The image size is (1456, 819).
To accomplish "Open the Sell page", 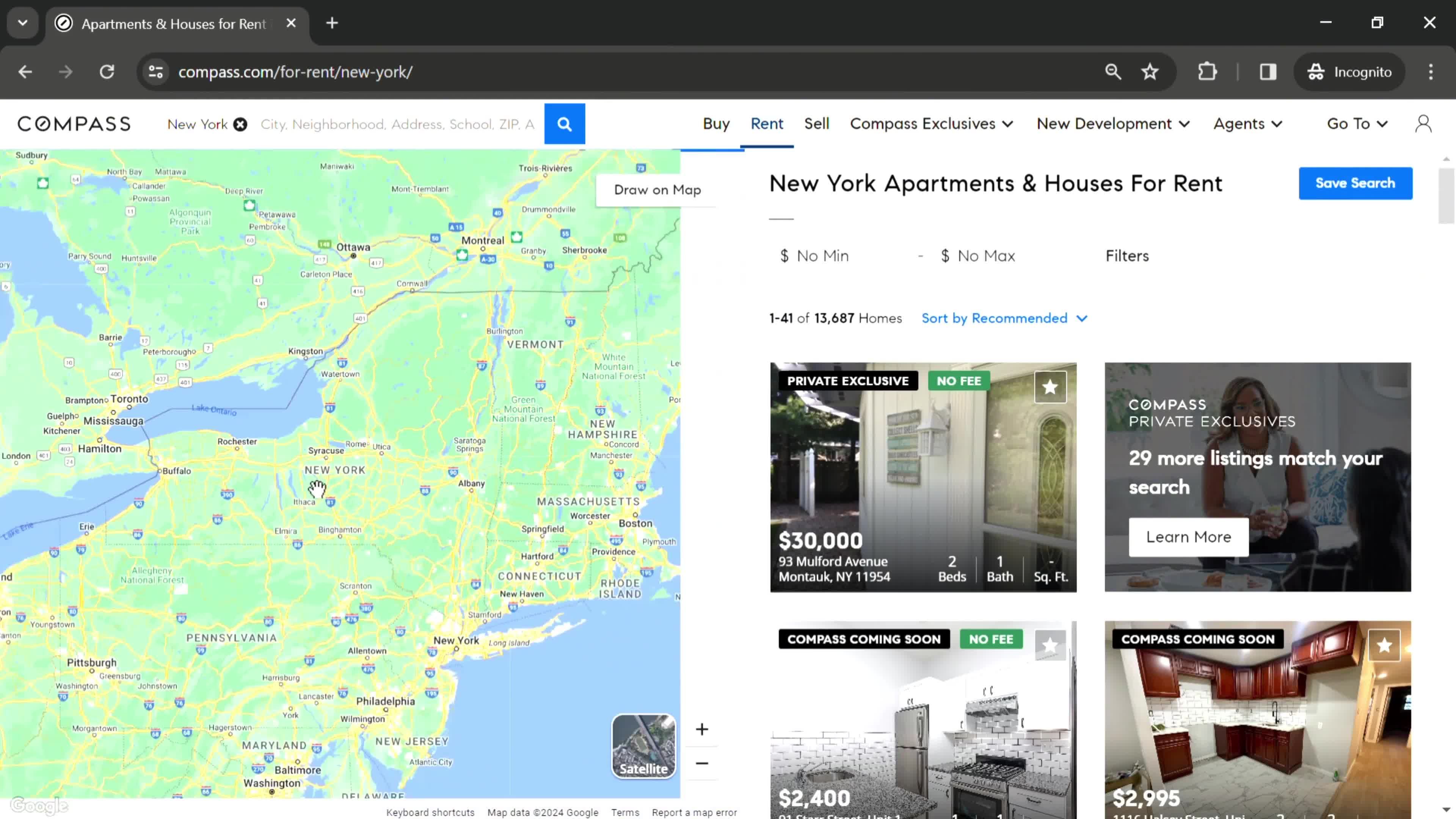I will 816,124.
